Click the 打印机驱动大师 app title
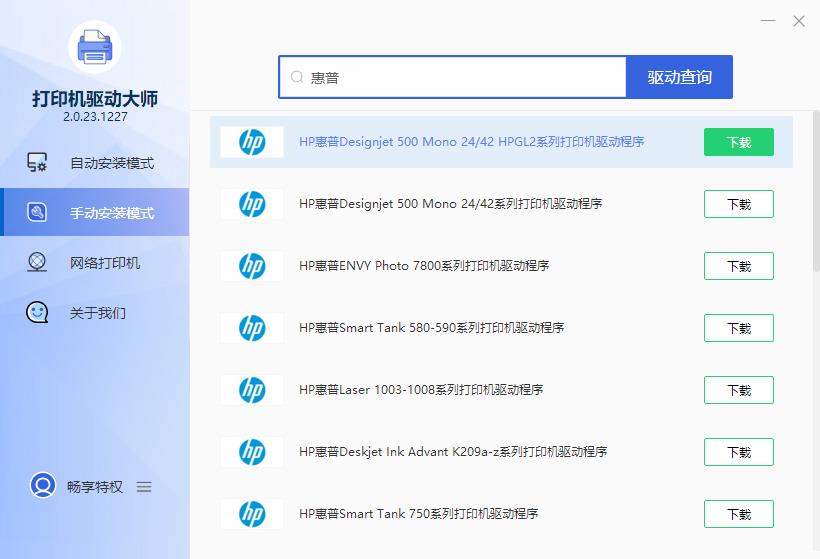The height and width of the screenshot is (559, 820). (95, 98)
